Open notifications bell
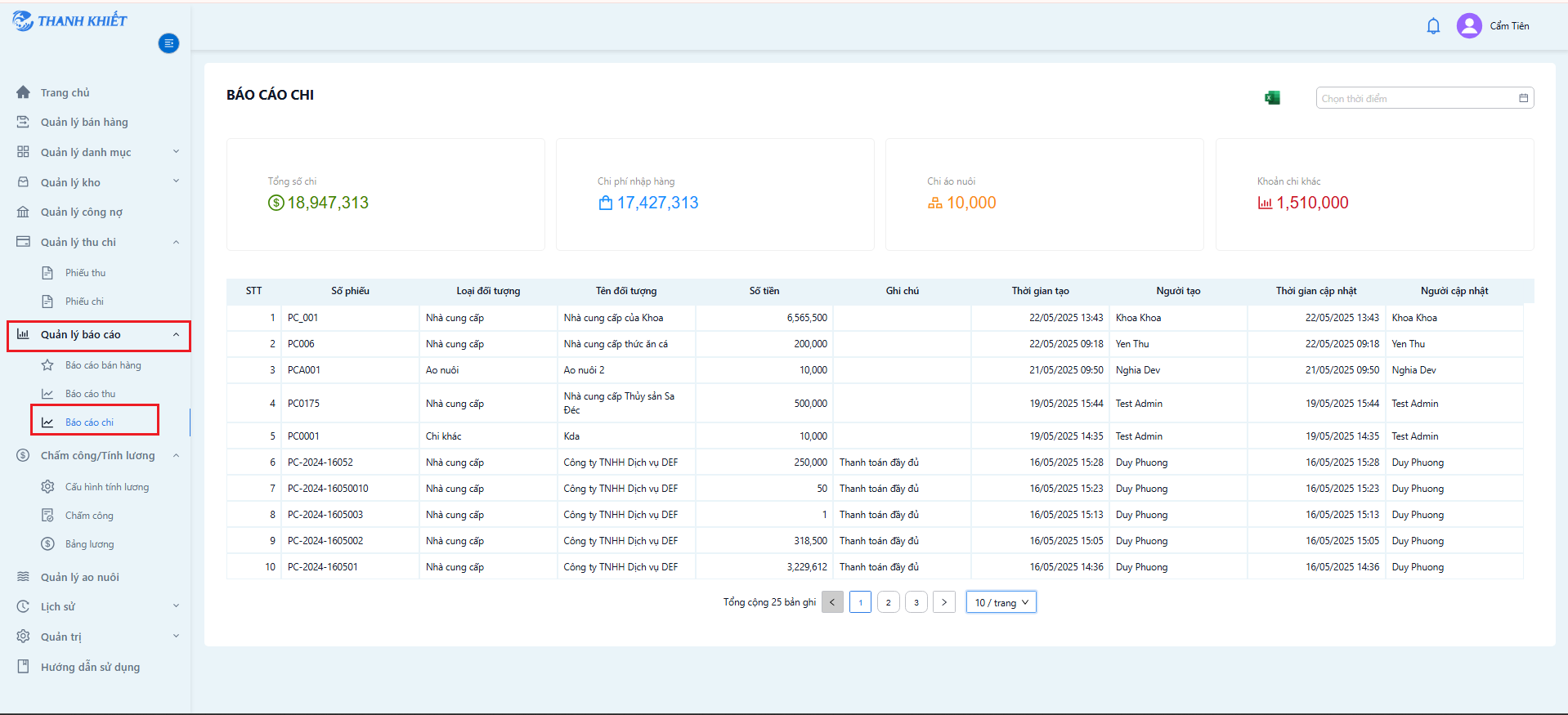 [1433, 26]
